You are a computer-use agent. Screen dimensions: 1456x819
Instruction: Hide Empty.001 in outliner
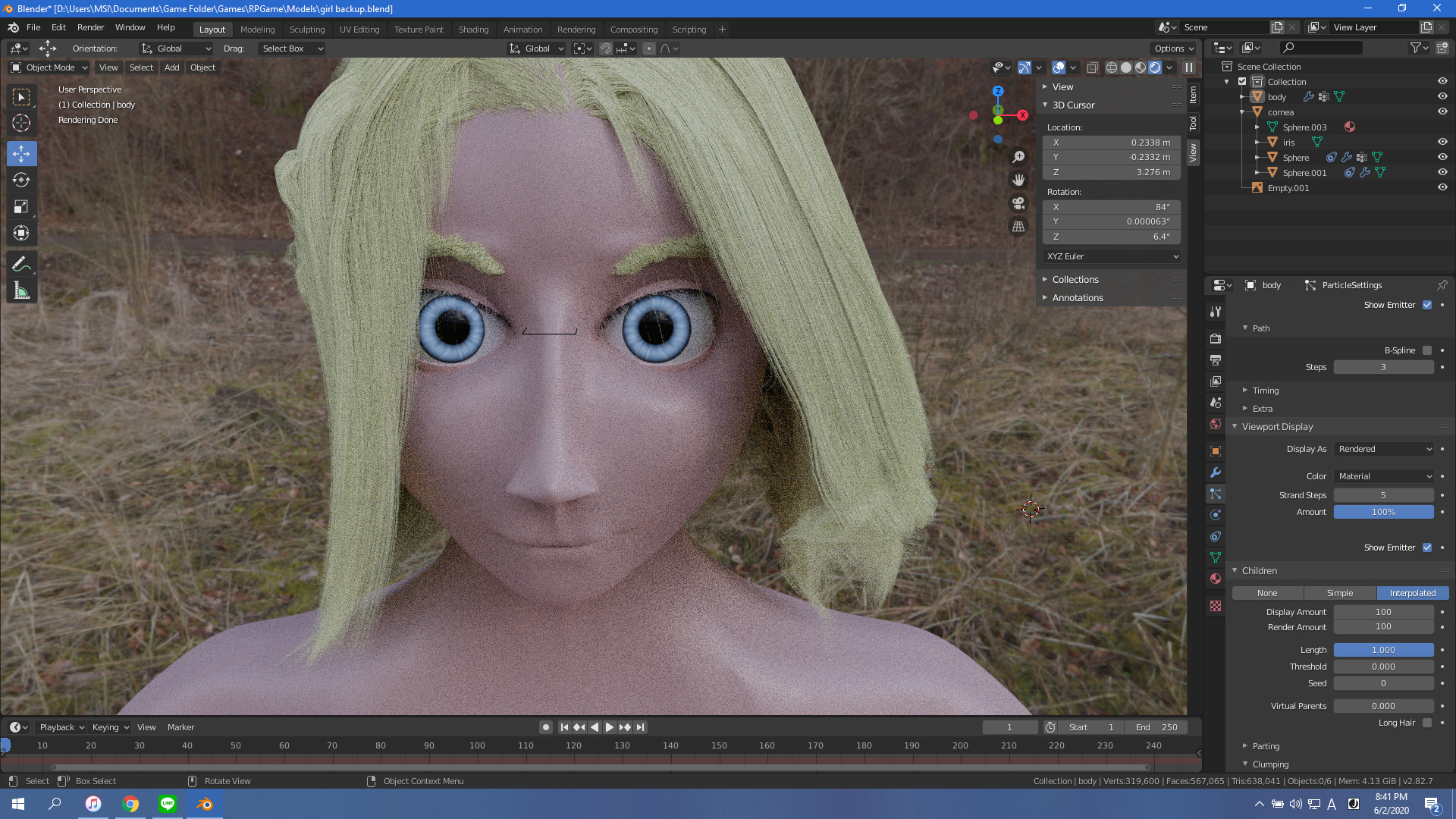tap(1442, 187)
